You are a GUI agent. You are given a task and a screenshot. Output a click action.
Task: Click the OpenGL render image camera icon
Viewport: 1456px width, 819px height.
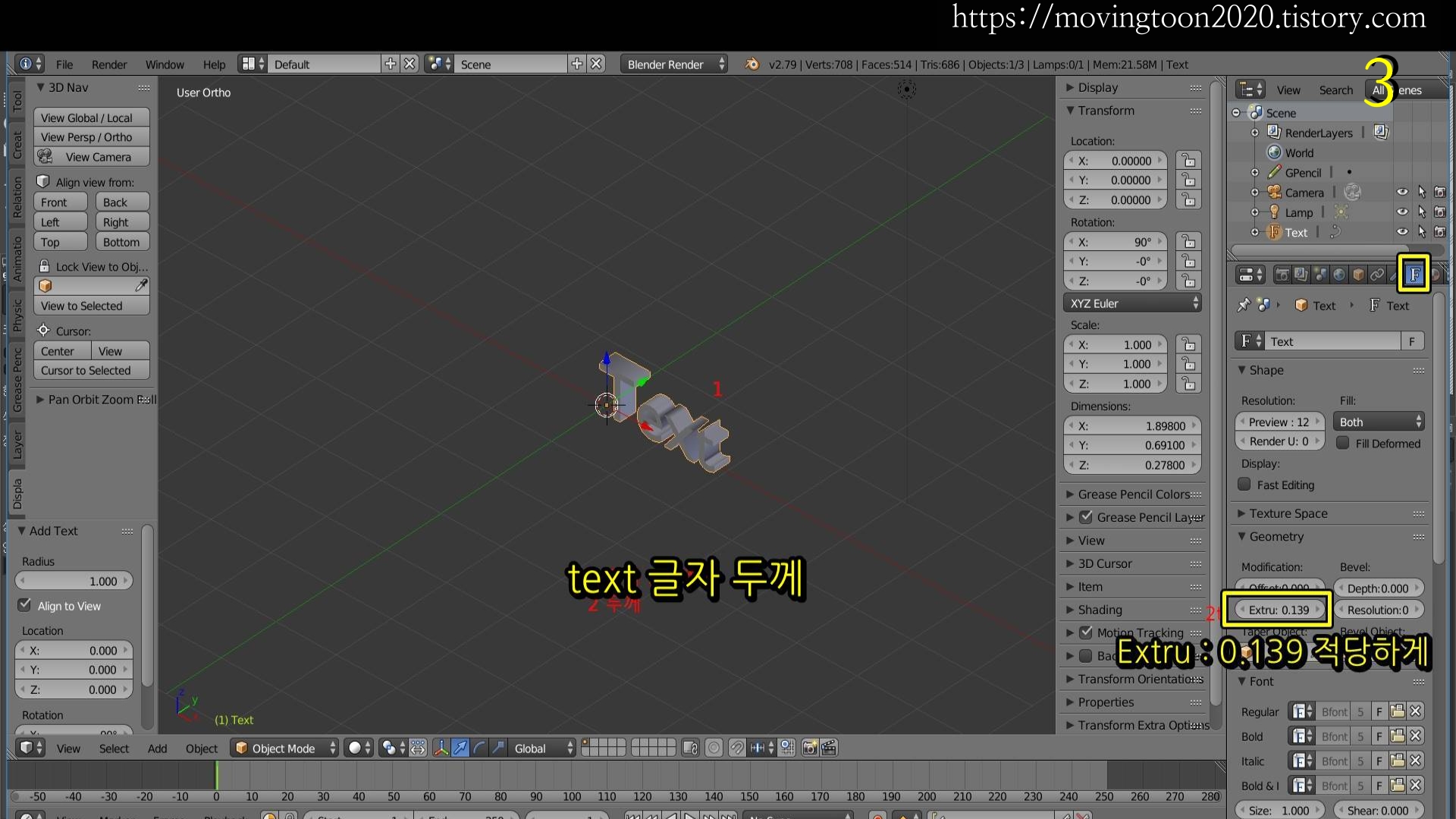(810, 748)
